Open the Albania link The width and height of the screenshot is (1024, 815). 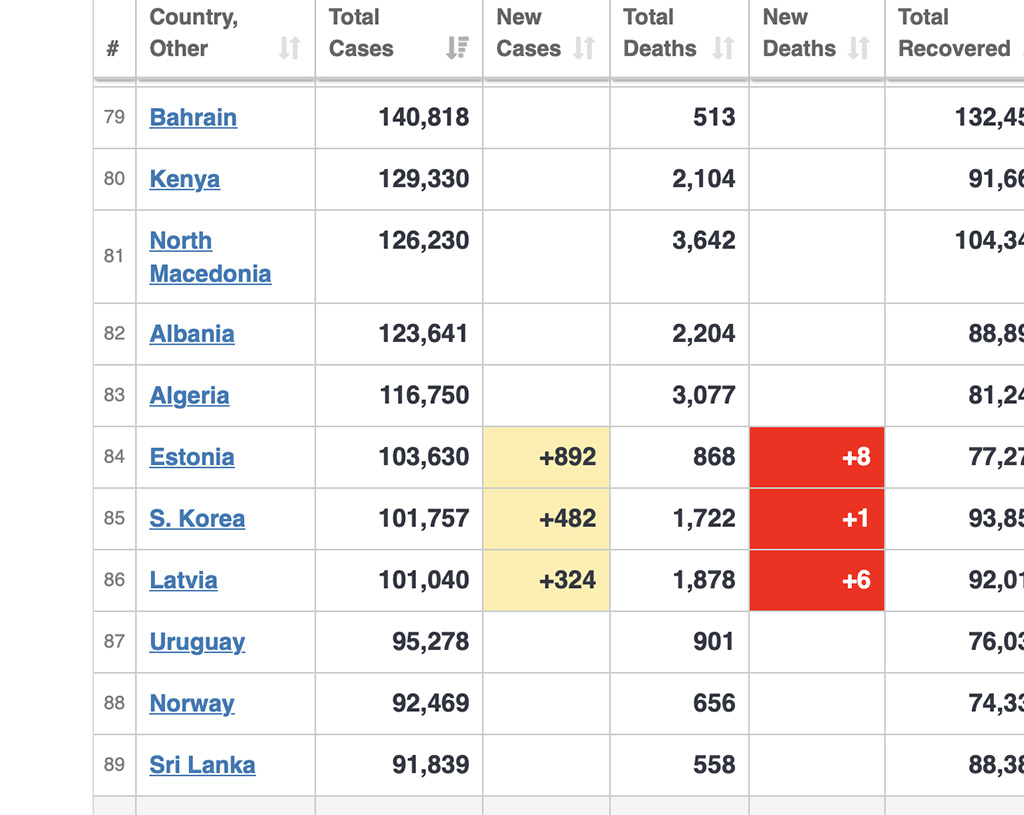point(192,334)
